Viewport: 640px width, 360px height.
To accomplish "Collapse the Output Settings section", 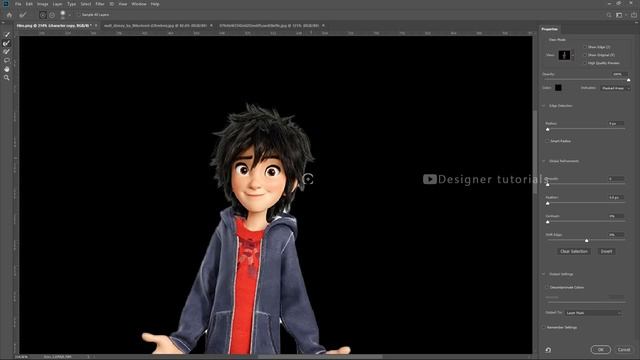I will point(544,274).
